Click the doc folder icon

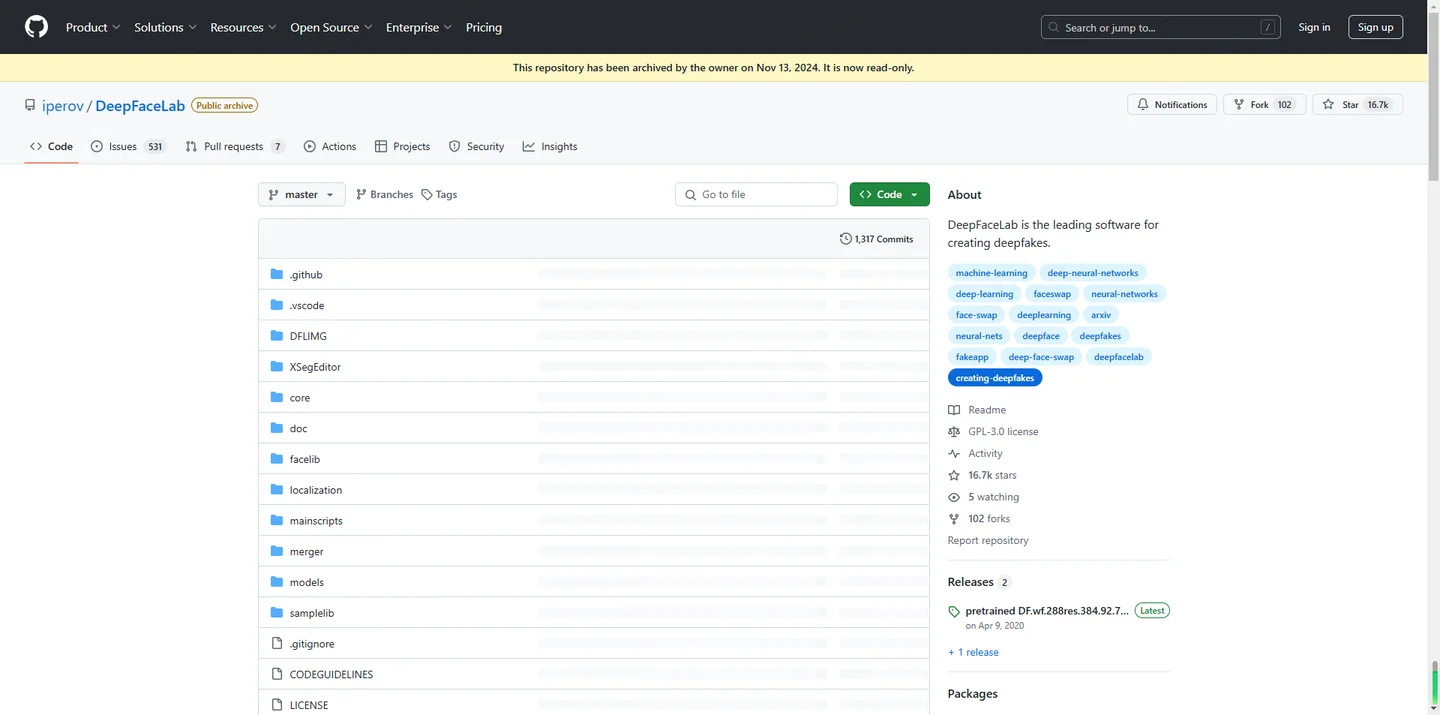277,428
